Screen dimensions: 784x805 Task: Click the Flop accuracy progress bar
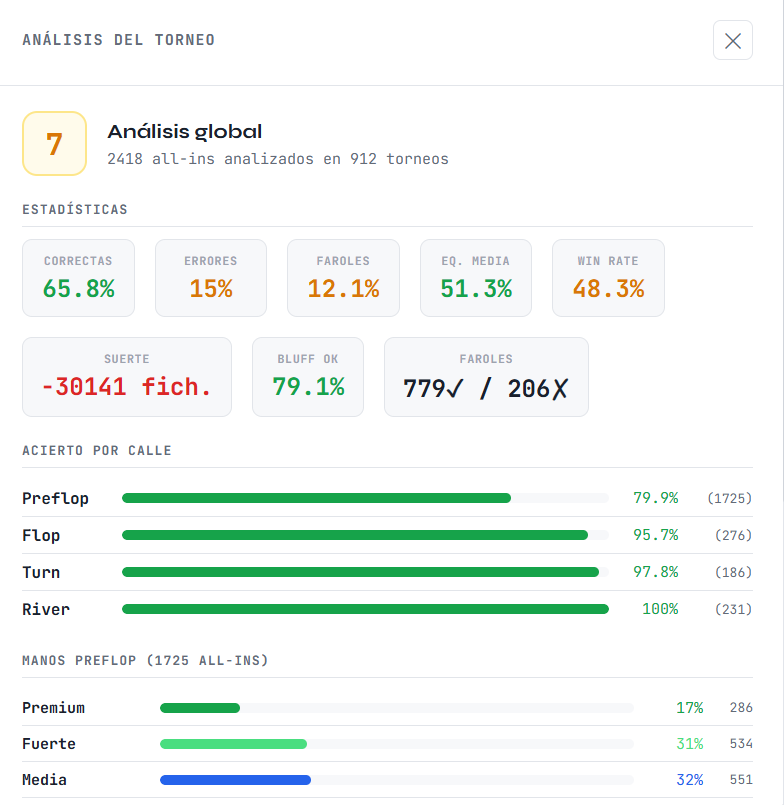[366, 535]
